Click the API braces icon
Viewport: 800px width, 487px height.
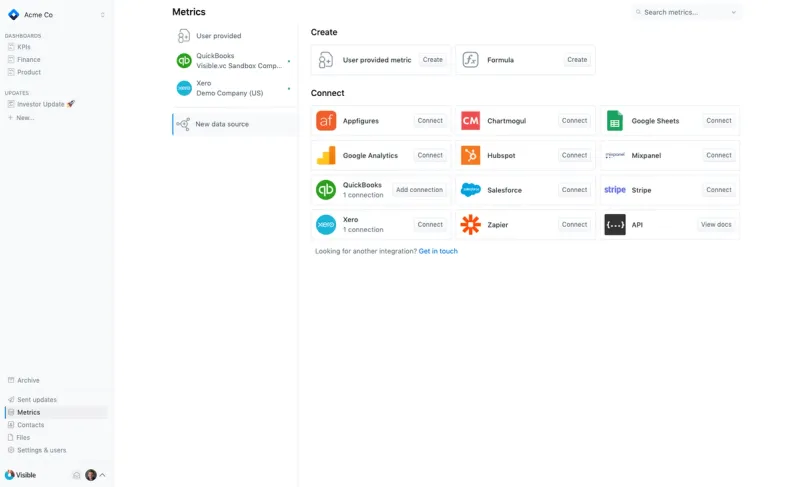[615, 225]
